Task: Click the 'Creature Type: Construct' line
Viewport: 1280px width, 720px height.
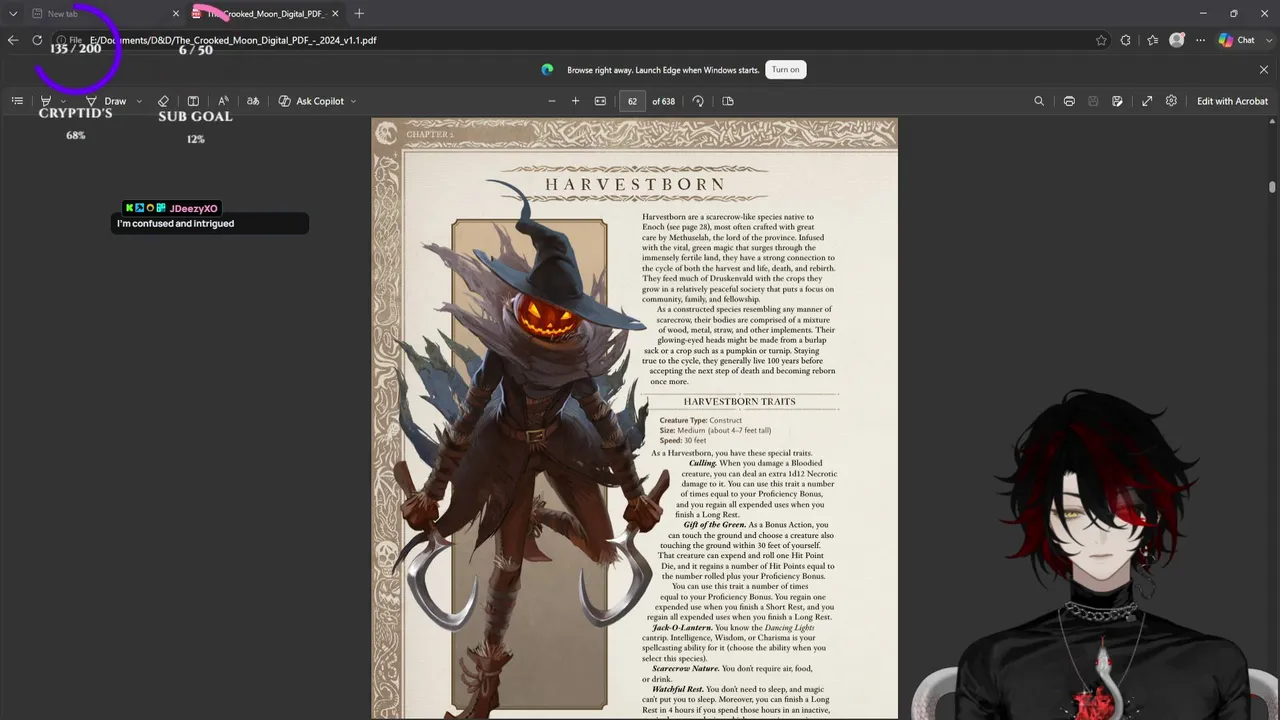Action: pos(701,421)
